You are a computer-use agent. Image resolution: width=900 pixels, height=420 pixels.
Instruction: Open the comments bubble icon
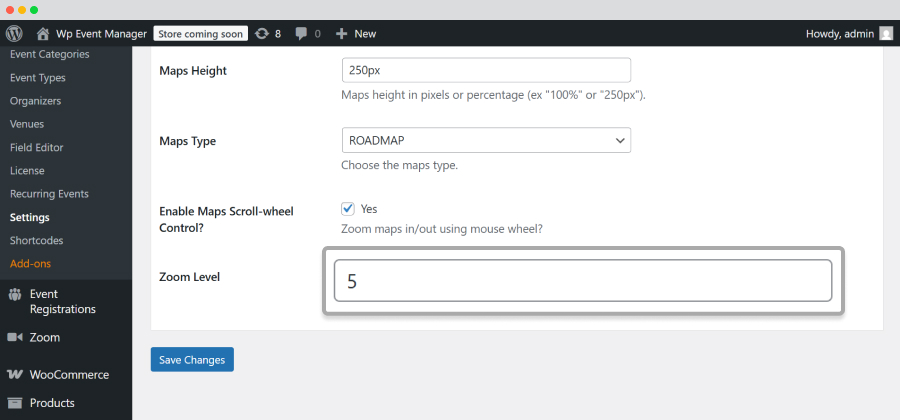301,34
